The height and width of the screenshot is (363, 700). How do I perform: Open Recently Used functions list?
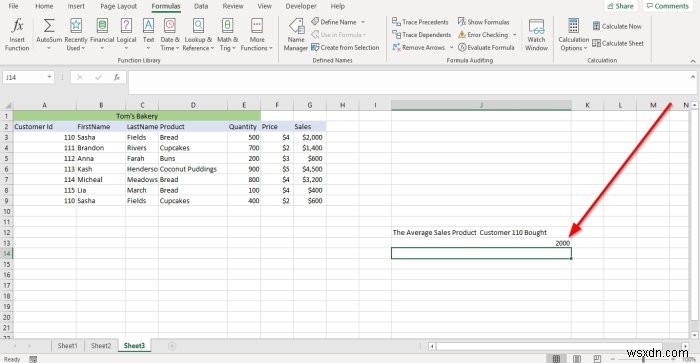(x=76, y=35)
